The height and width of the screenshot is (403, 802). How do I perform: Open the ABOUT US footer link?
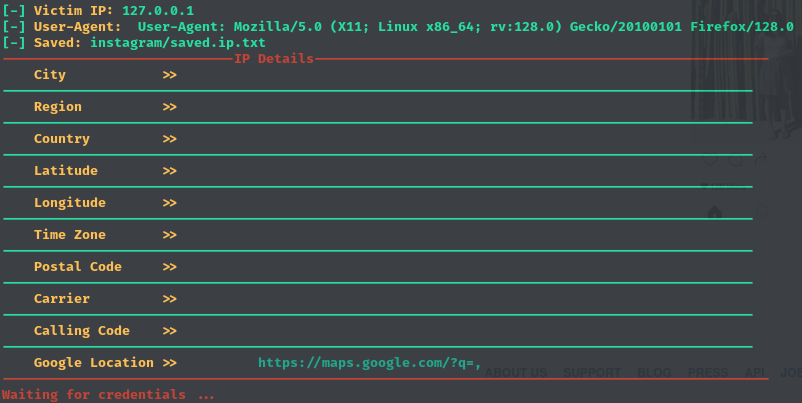tap(516, 373)
